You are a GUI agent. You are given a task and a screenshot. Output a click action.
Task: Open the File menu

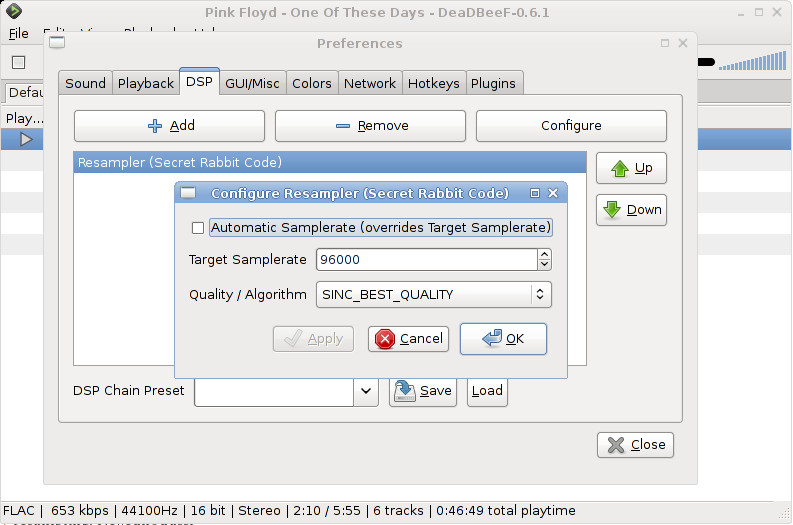[19, 33]
